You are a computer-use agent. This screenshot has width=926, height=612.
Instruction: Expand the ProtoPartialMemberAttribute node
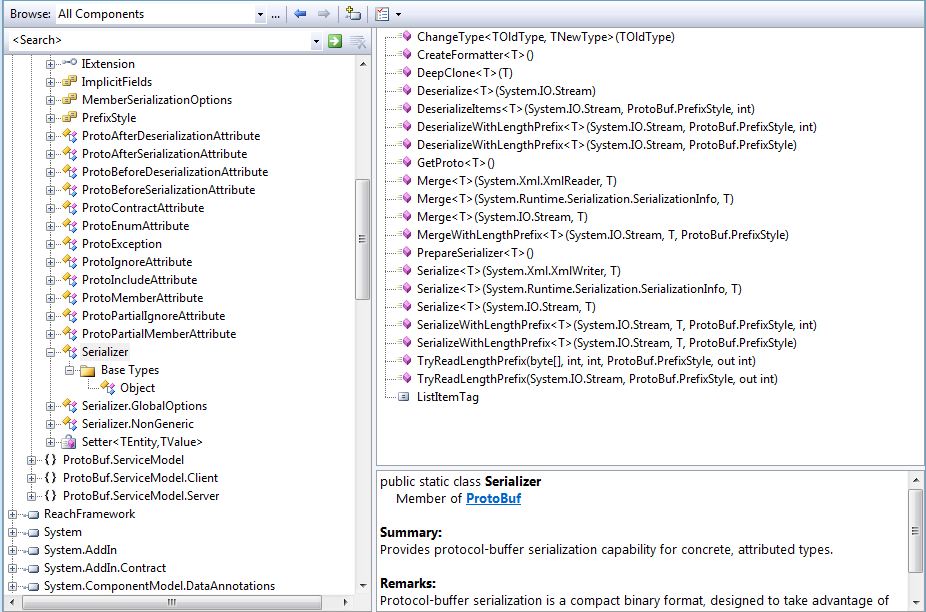[50, 334]
